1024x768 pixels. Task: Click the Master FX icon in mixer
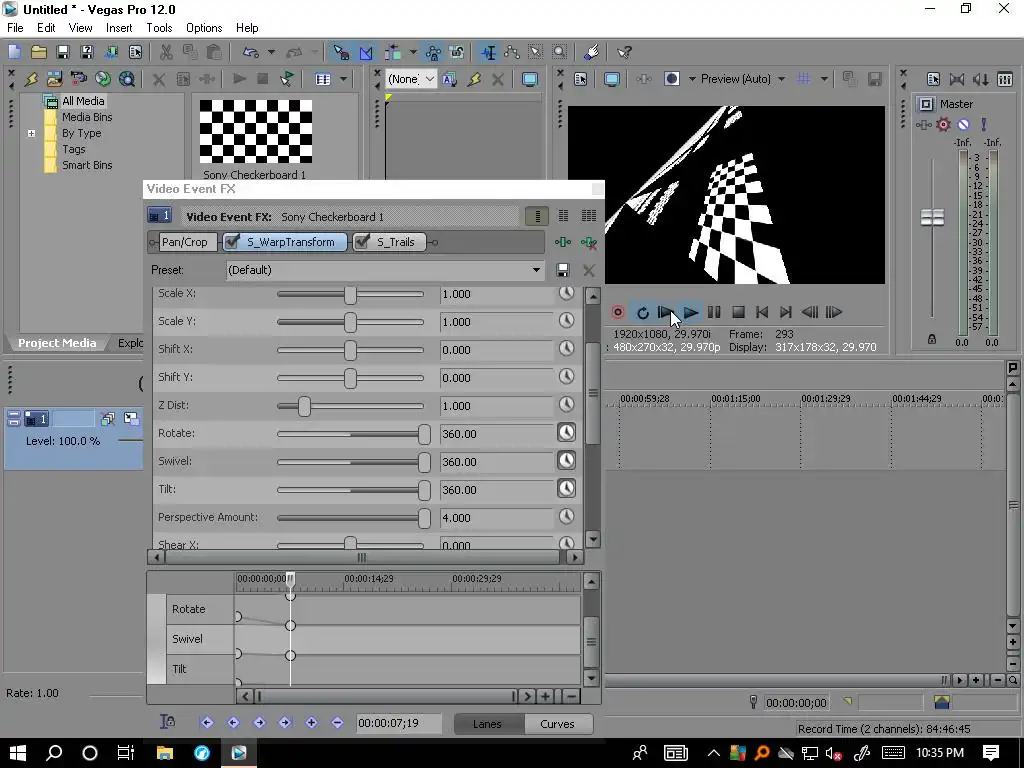pyautogui.click(x=923, y=124)
